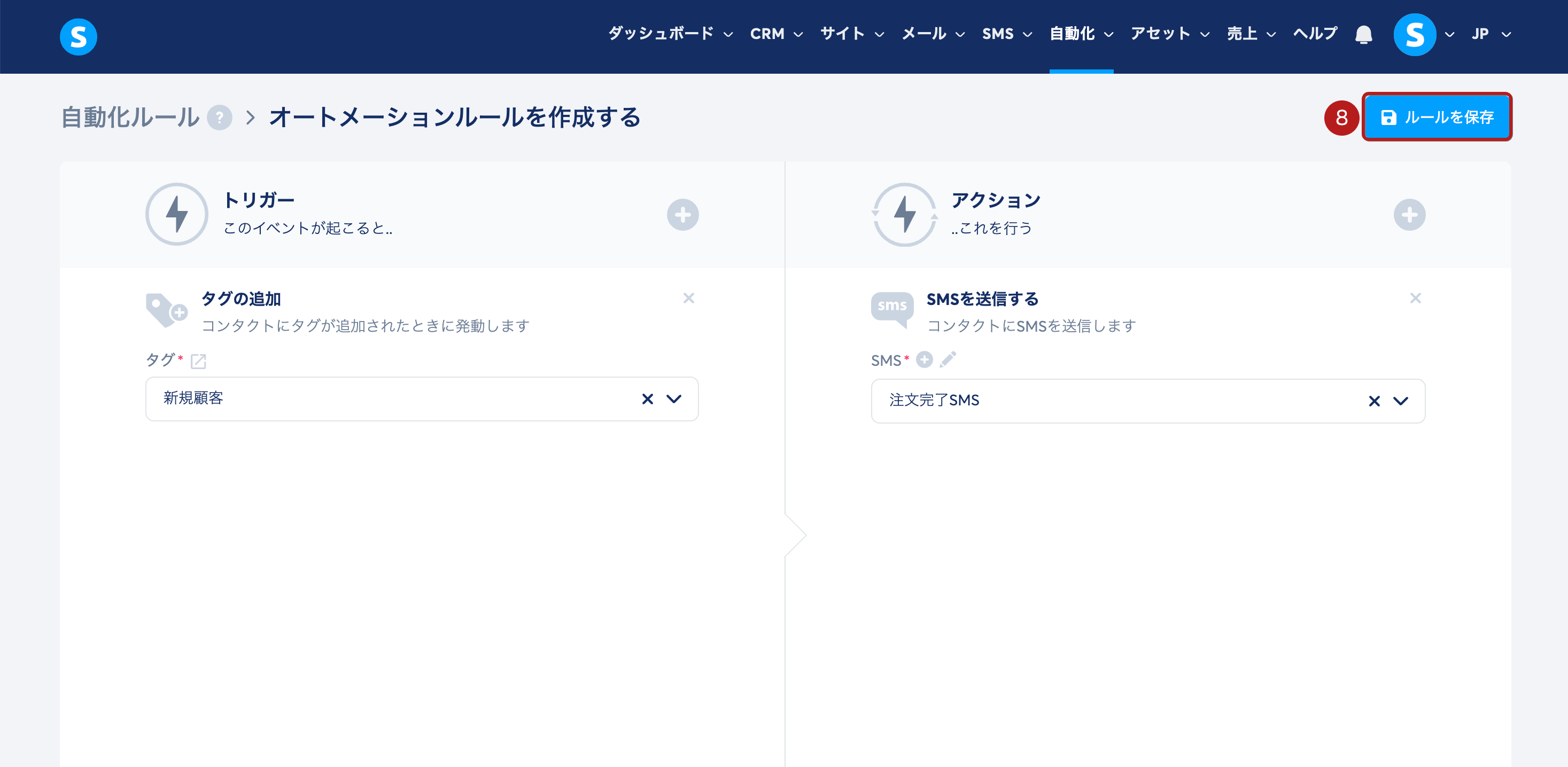Remove the SMSを送信する action
This screenshot has height=767, width=1568.
coord(1415,298)
